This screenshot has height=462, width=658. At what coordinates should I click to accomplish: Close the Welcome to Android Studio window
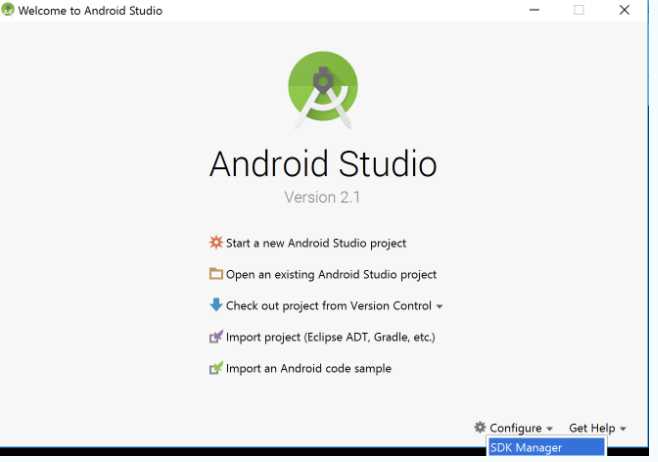coord(624,10)
